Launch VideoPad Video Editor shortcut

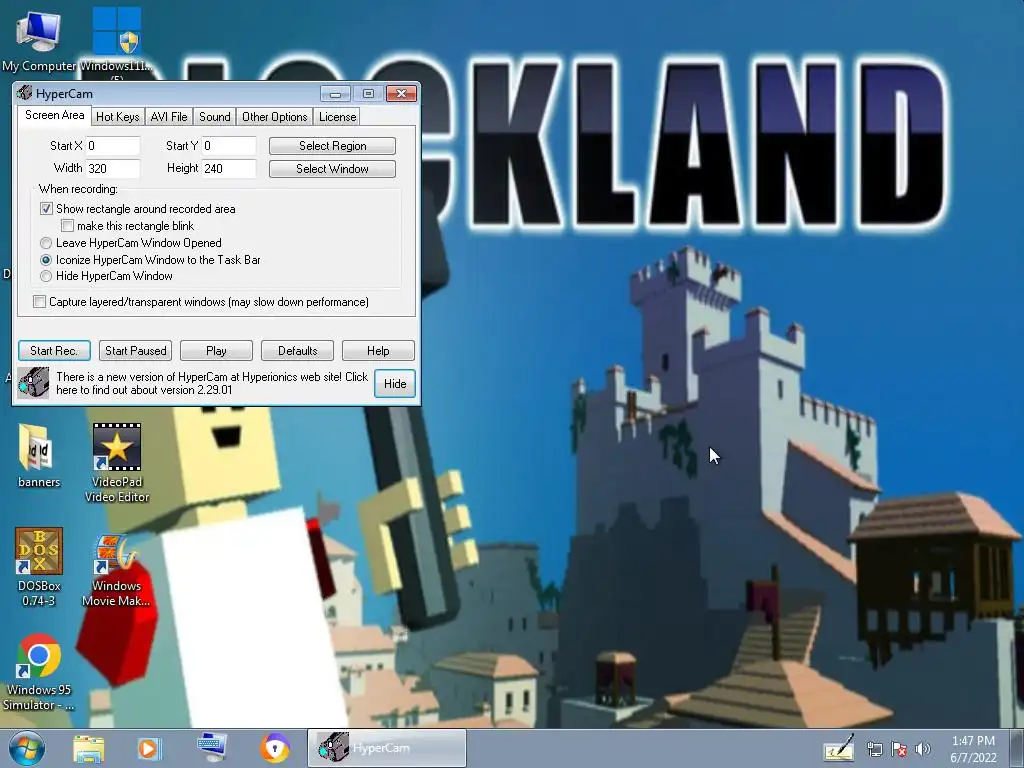coord(117,462)
